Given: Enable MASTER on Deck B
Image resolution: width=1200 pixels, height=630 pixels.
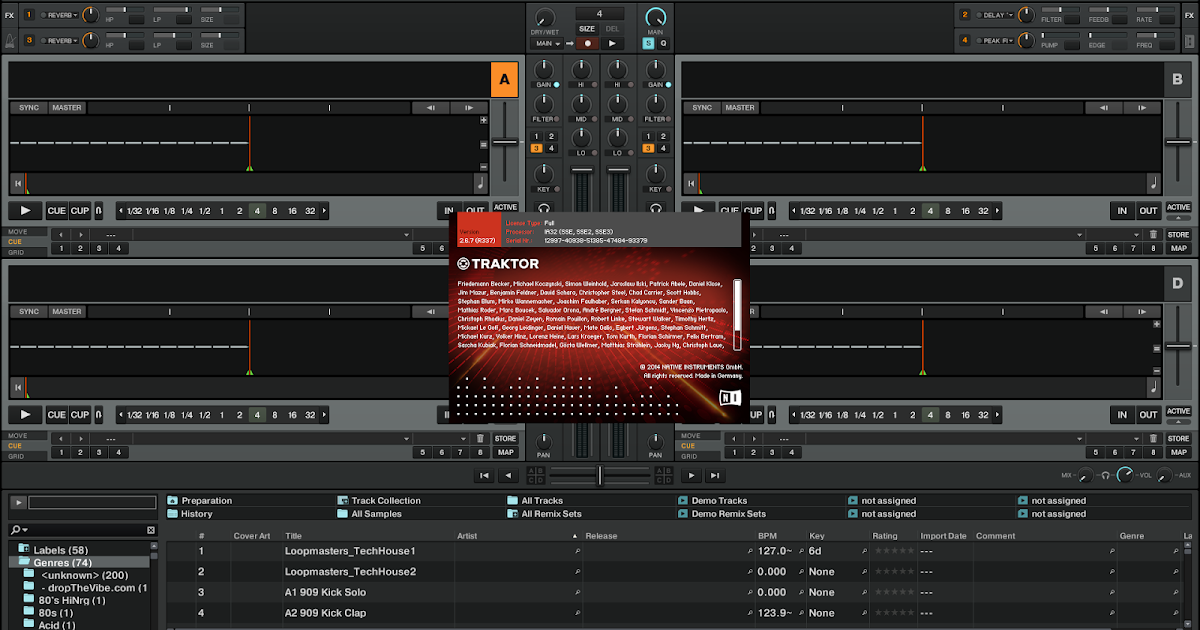Looking at the screenshot, I should (740, 107).
